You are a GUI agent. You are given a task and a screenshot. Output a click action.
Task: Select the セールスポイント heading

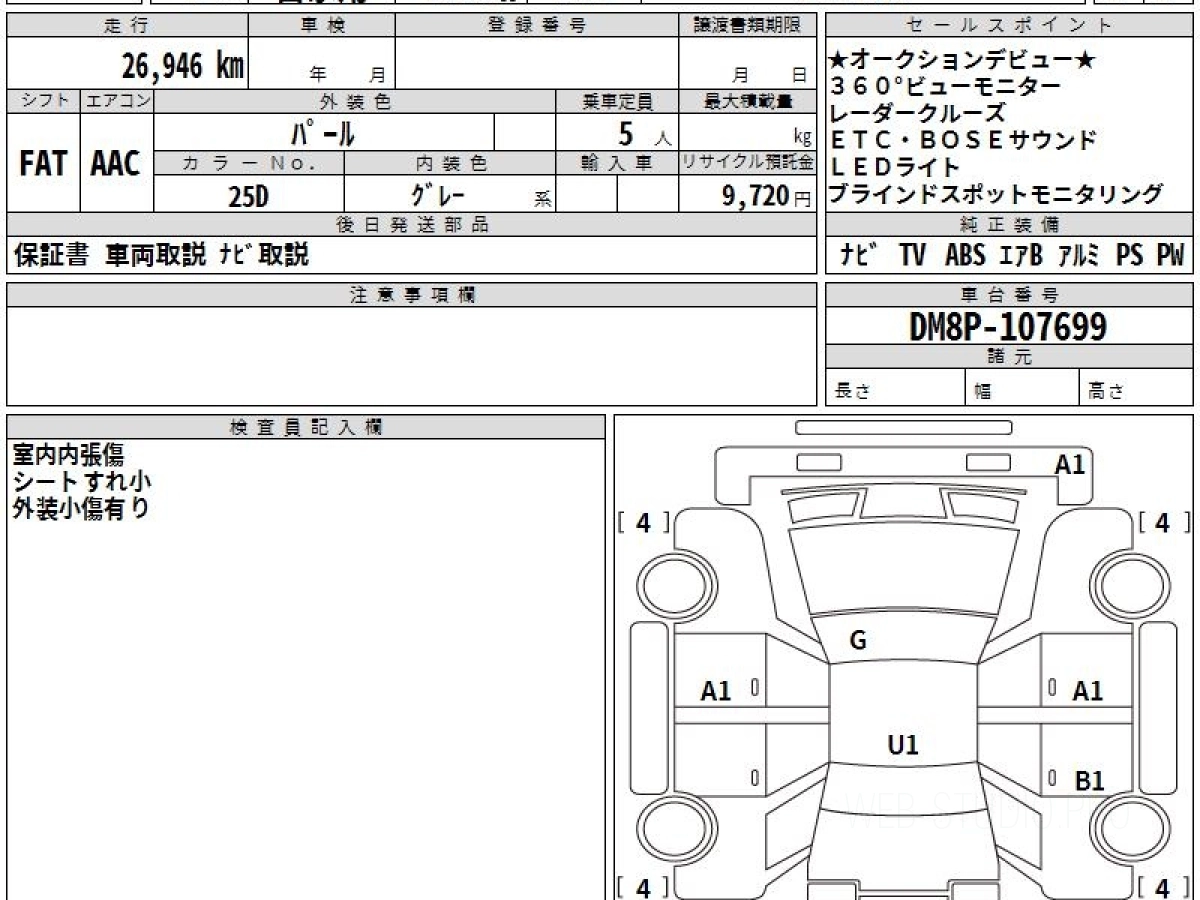pyautogui.click(x=1010, y=26)
